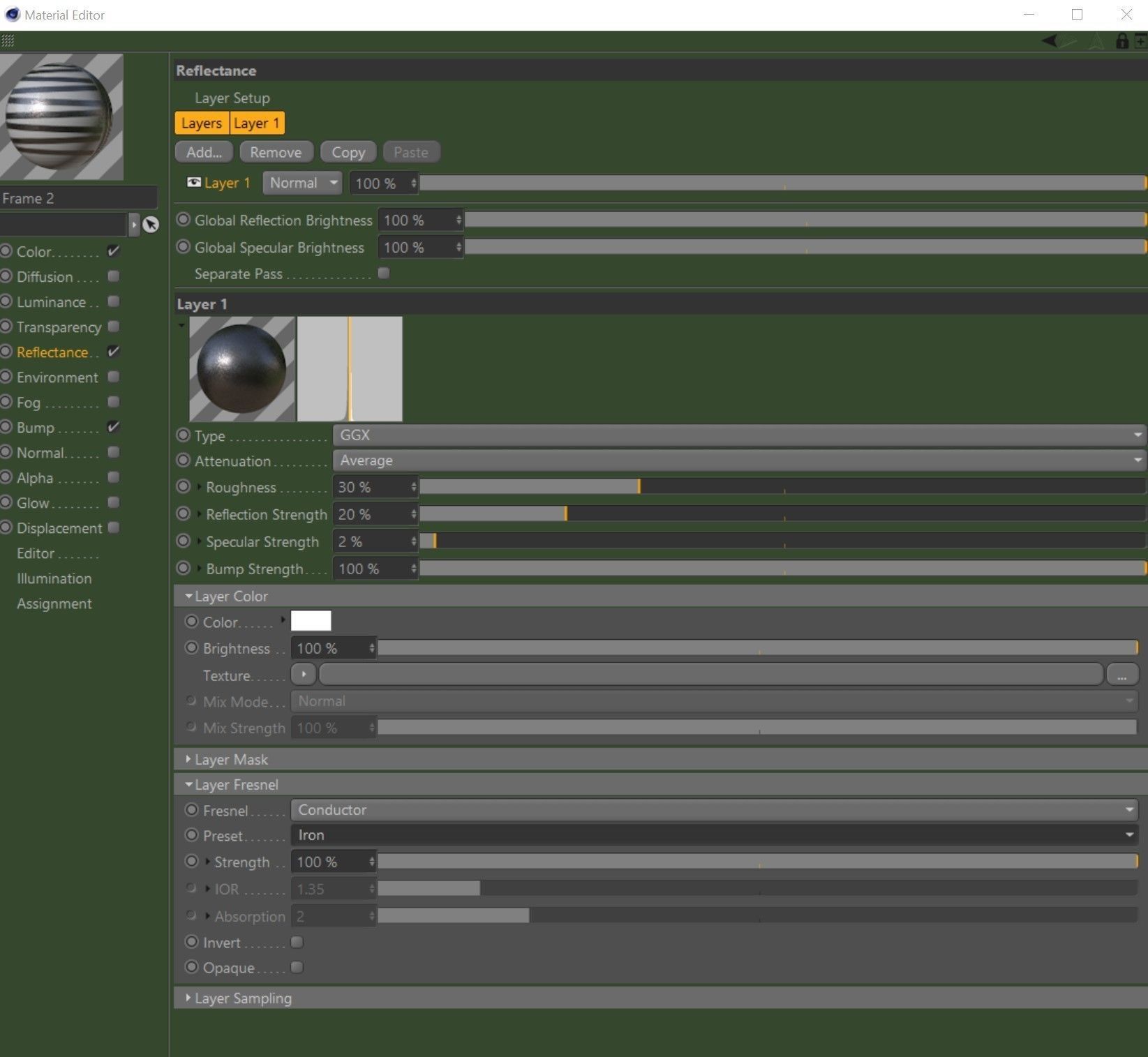This screenshot has width=1148, height=1057.
Task: Click the Add... layer button
Action: (204, 152)
